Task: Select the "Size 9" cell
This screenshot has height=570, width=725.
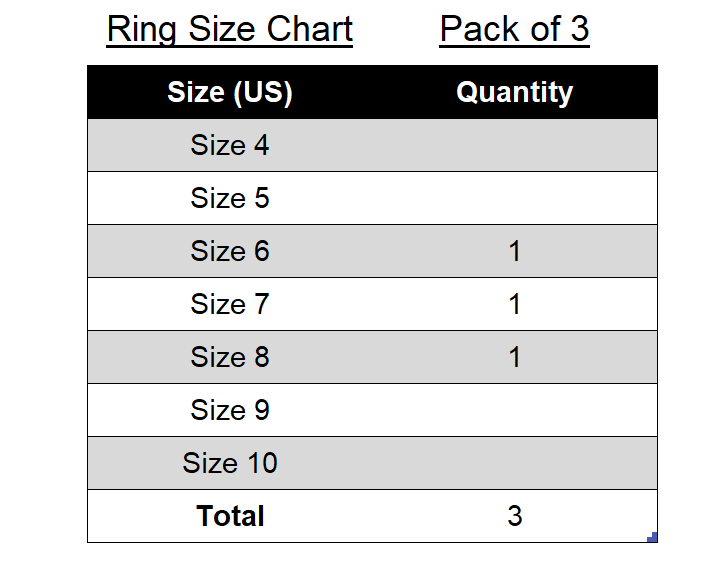Action: coord(230,411)
